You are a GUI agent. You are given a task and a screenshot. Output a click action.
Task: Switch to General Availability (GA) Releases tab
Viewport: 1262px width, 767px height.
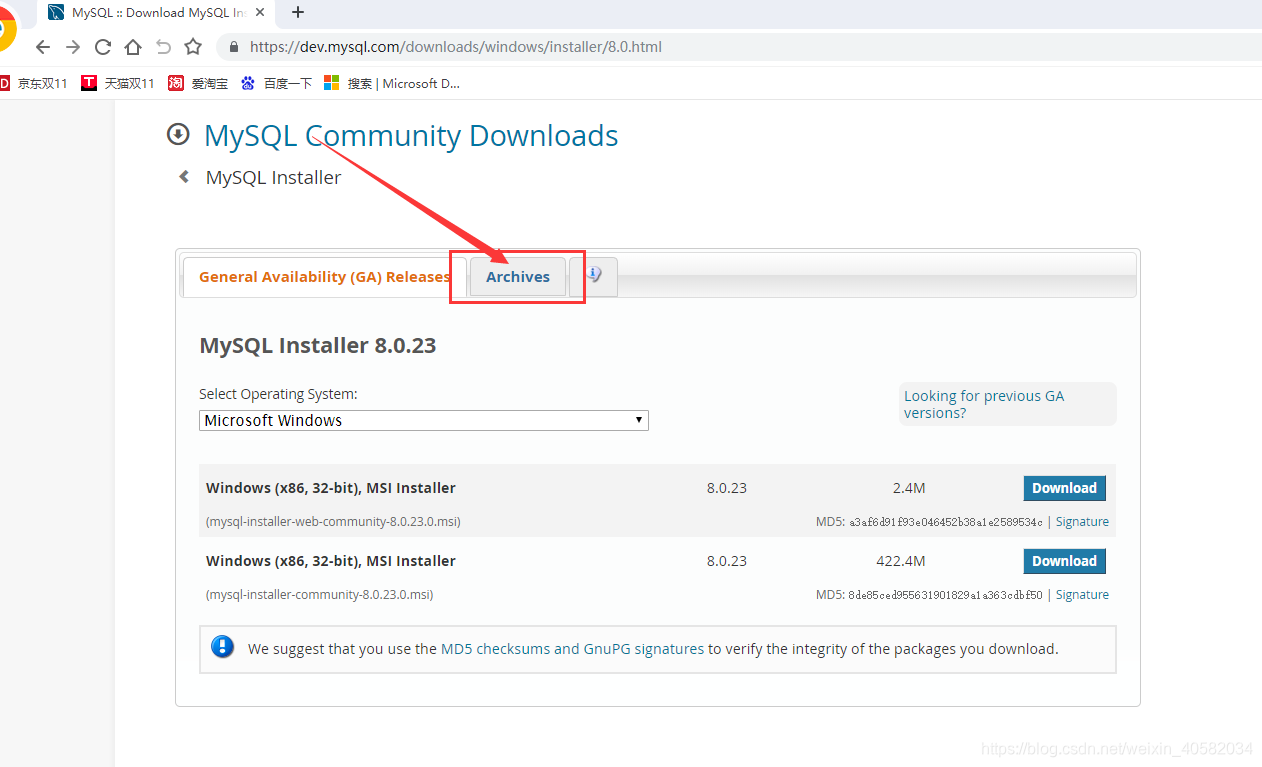point(324,277)
